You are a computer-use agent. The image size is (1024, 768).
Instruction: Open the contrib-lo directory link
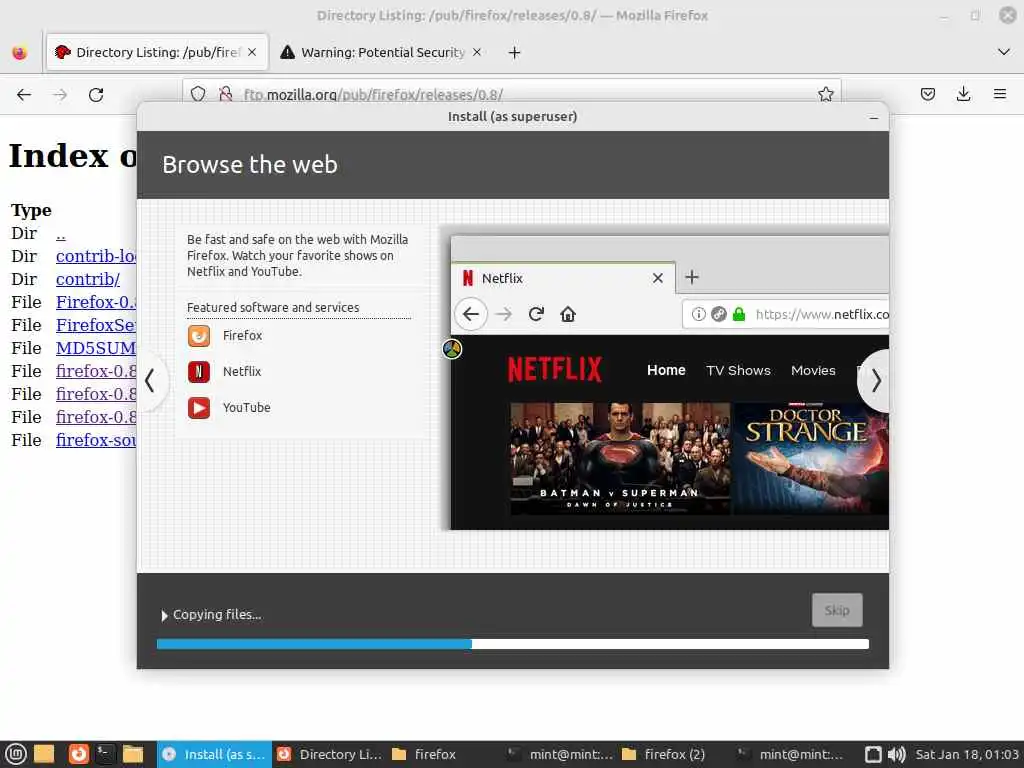point(96,256)
